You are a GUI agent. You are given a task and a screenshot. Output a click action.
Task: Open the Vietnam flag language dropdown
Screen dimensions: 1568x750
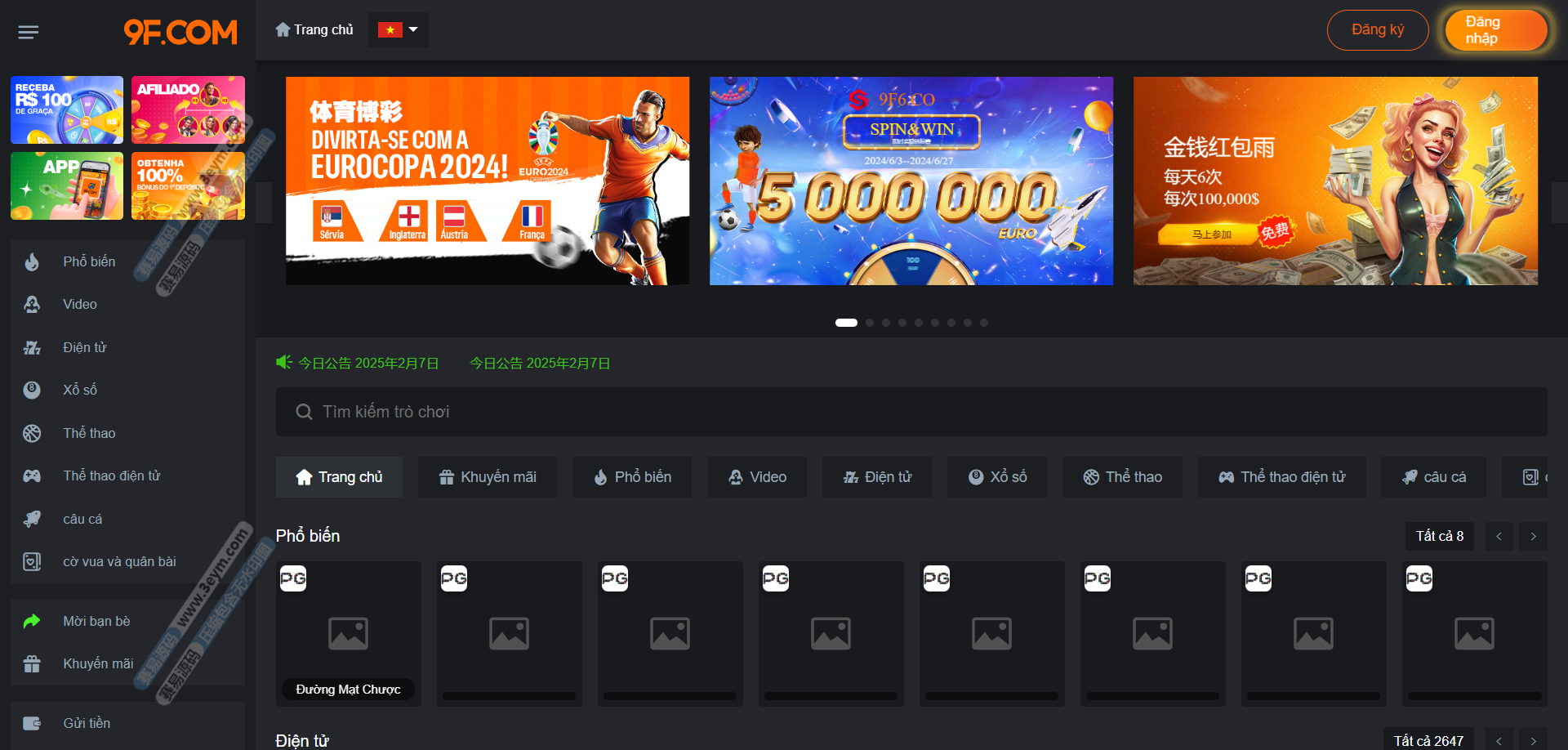tap(398, 30)
